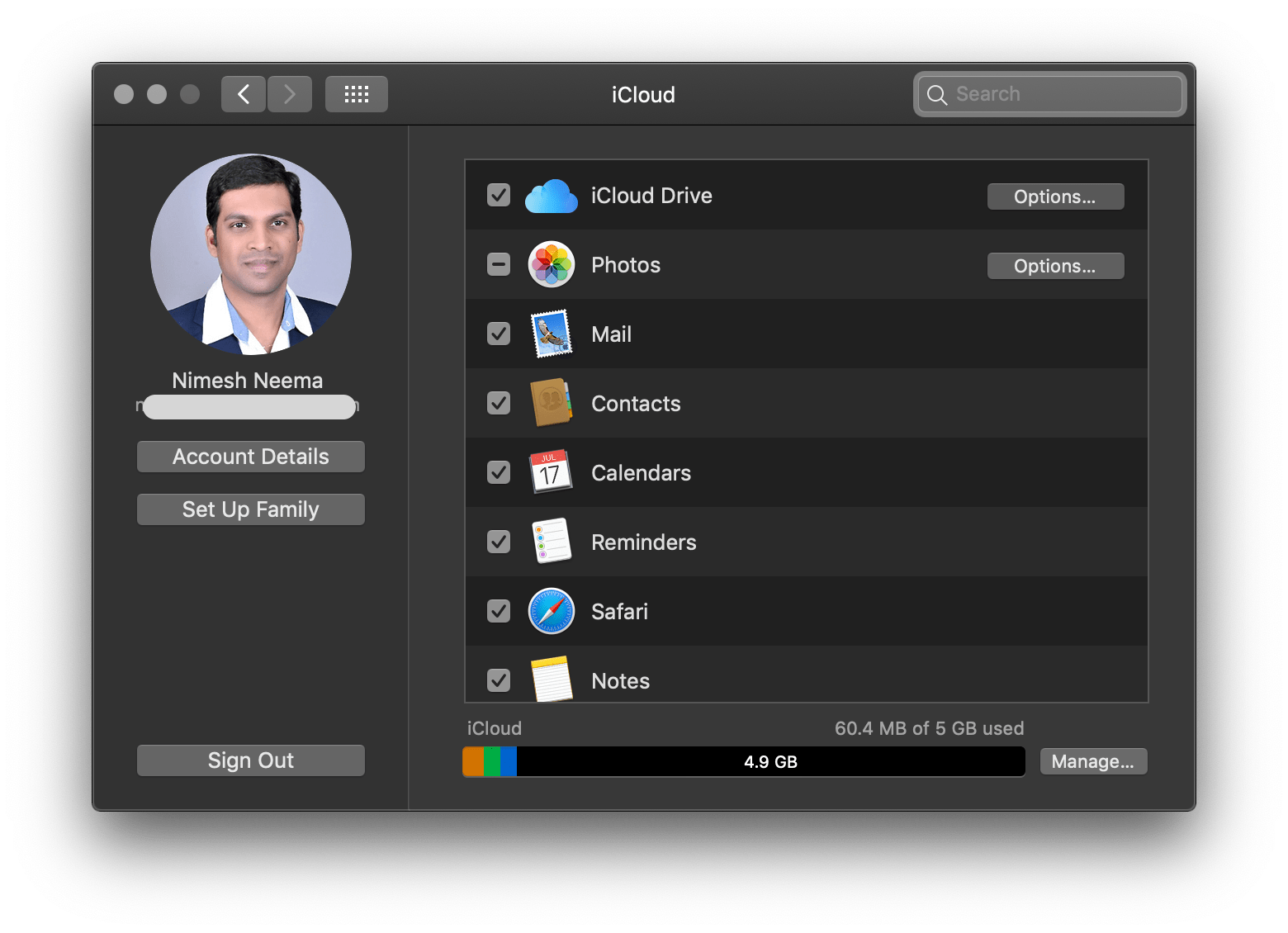Click the 60.4 MB of 5 GB used text
This screenshot has width=1288, height=933.
click(x=930, y=728)
